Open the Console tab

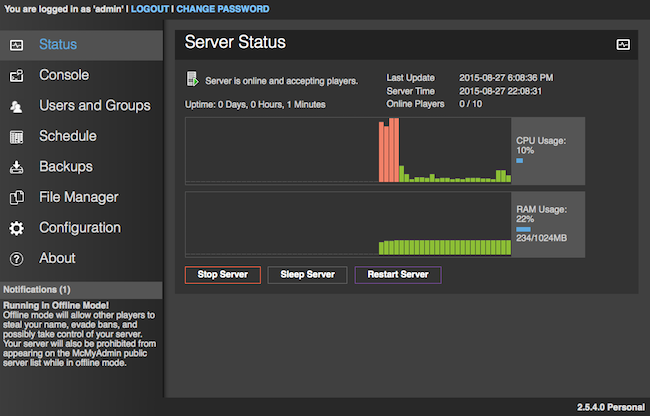[64, 75]
